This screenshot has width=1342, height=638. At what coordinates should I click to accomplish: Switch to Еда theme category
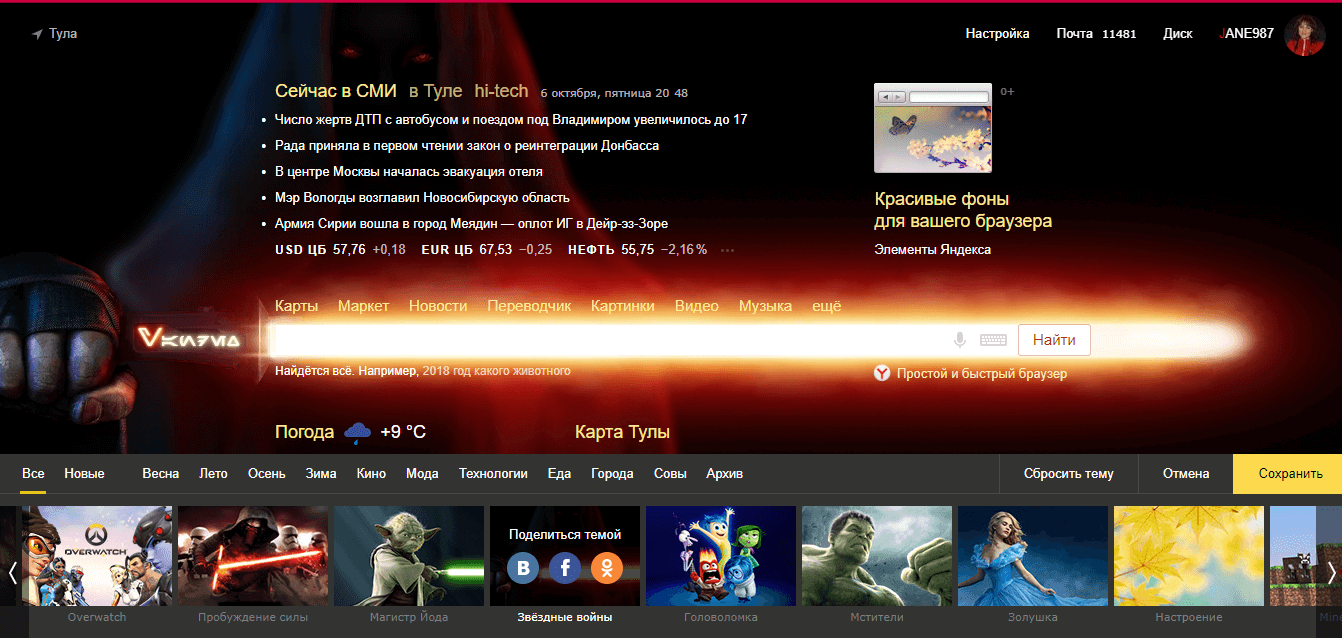pos(559,474)
